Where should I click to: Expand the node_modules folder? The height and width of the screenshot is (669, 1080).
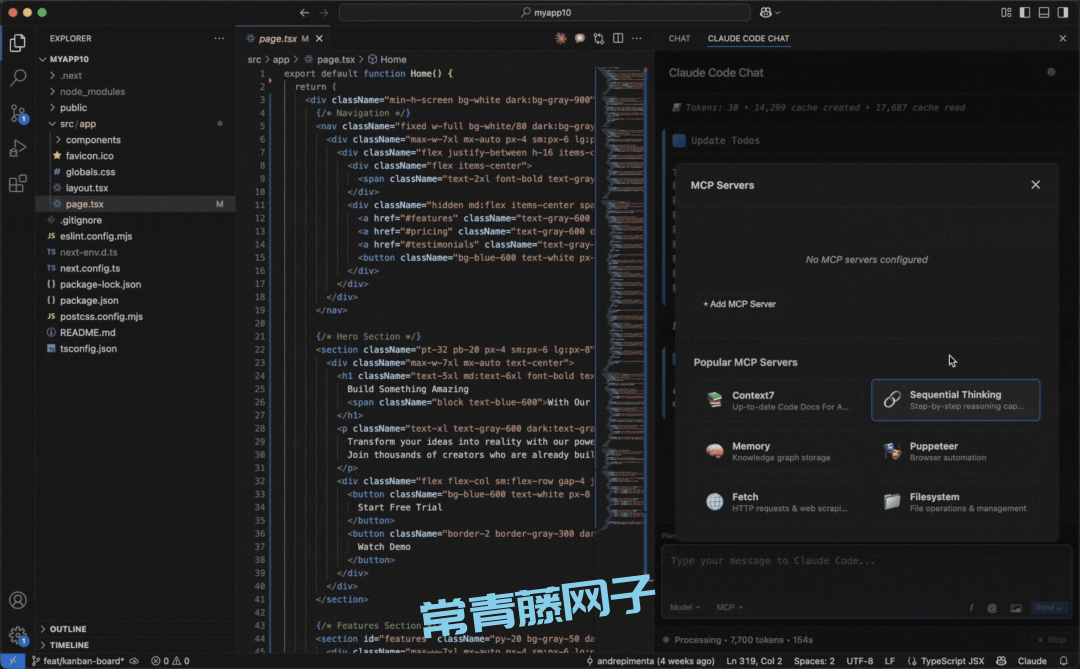(x=92, y=91)
